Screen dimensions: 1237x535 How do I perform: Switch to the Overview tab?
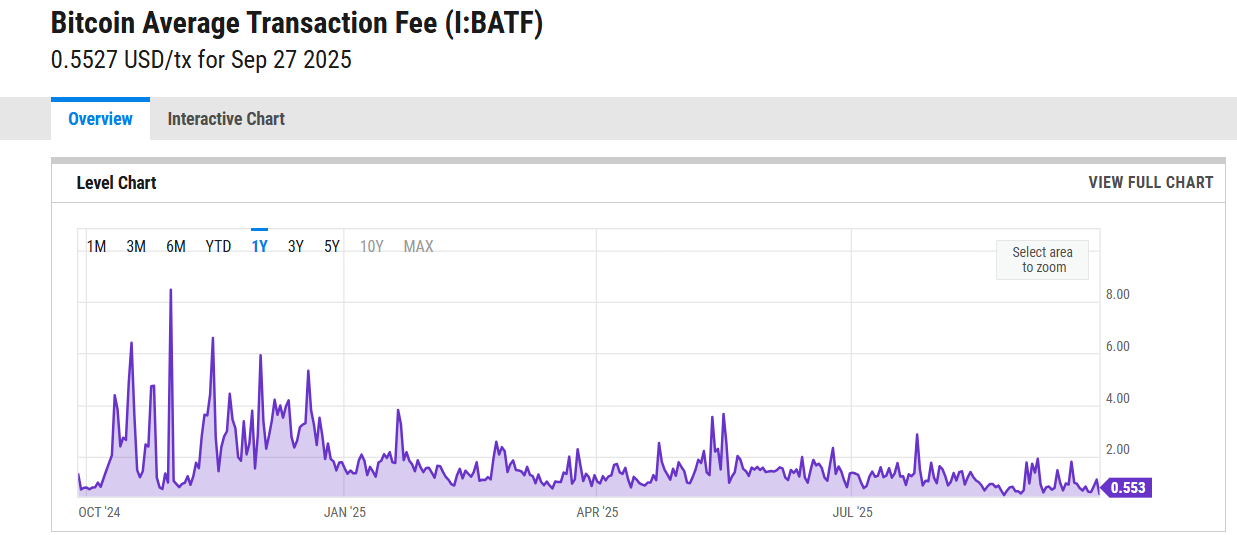(100, 119)
